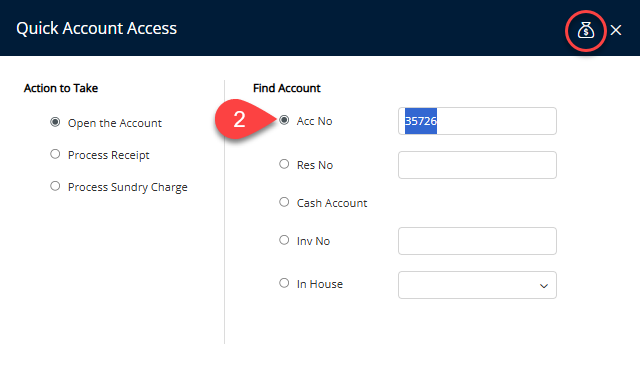Choose Res No search option
Image resolution: width=640 pixels, height=368 pixels.
(284, 164)
